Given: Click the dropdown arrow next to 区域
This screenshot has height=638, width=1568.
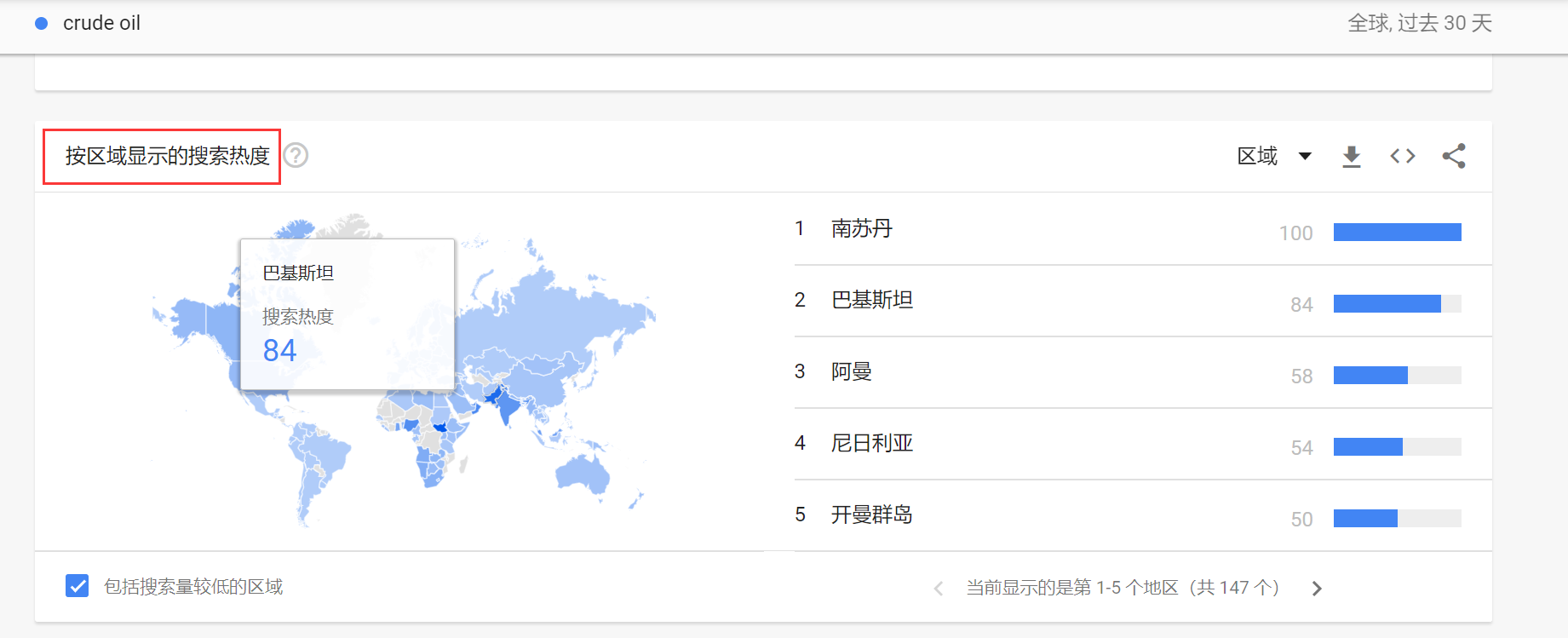Looking at the screenshot, I should (1304, 156).
